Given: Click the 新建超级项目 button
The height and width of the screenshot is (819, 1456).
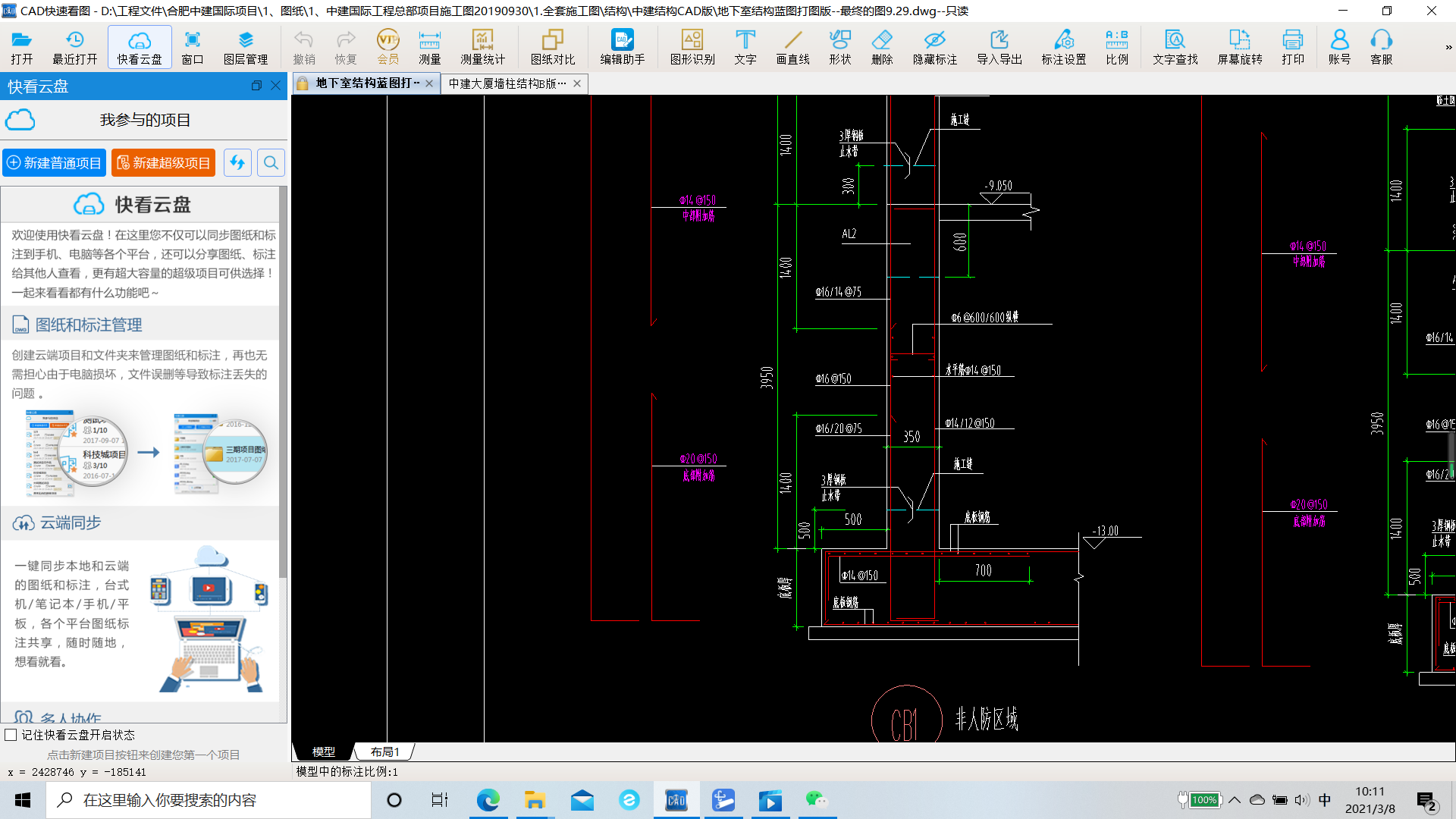Looking at the screenshot, I should tap(162, 162).
